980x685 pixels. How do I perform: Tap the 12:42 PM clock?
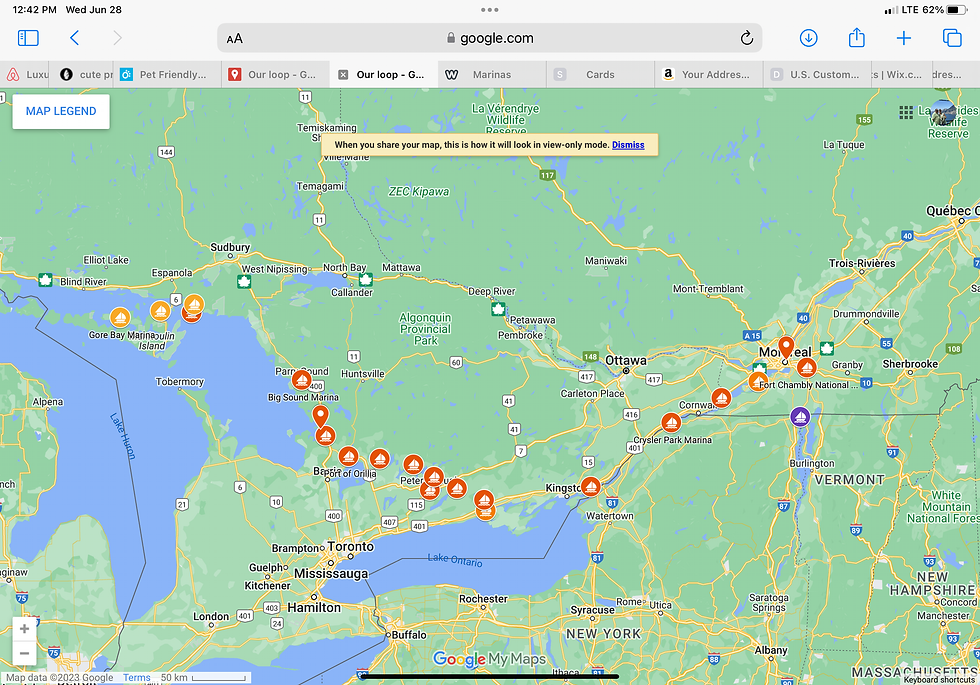[34, 10]
